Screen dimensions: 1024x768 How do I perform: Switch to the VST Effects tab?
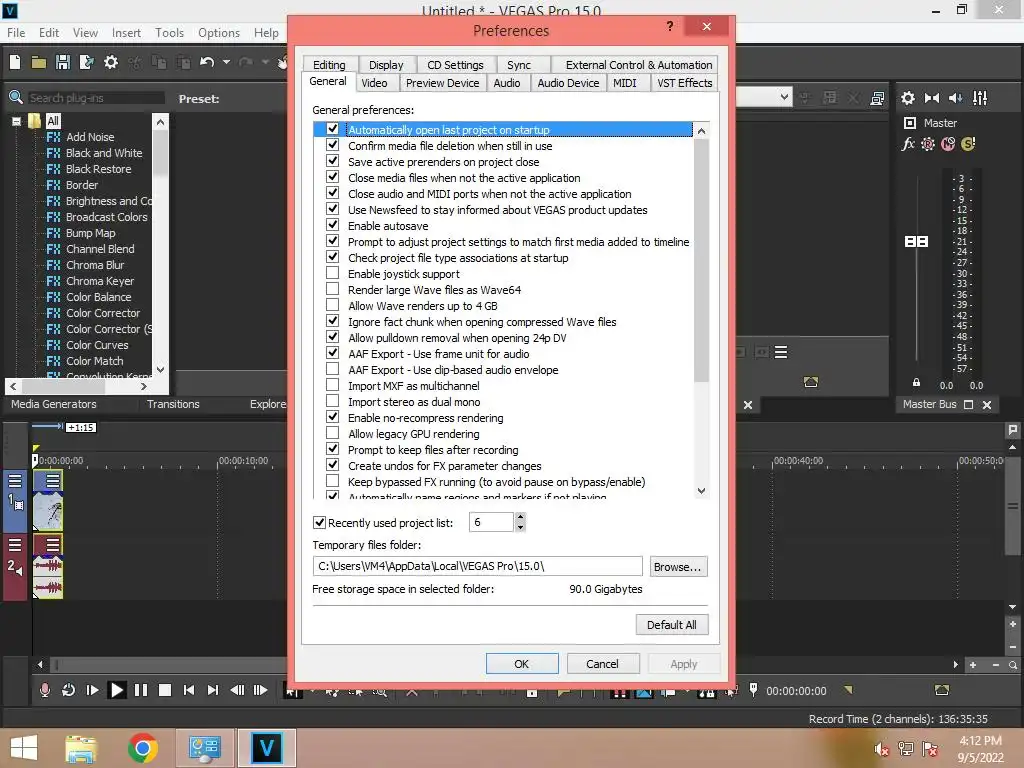[684, 83]
